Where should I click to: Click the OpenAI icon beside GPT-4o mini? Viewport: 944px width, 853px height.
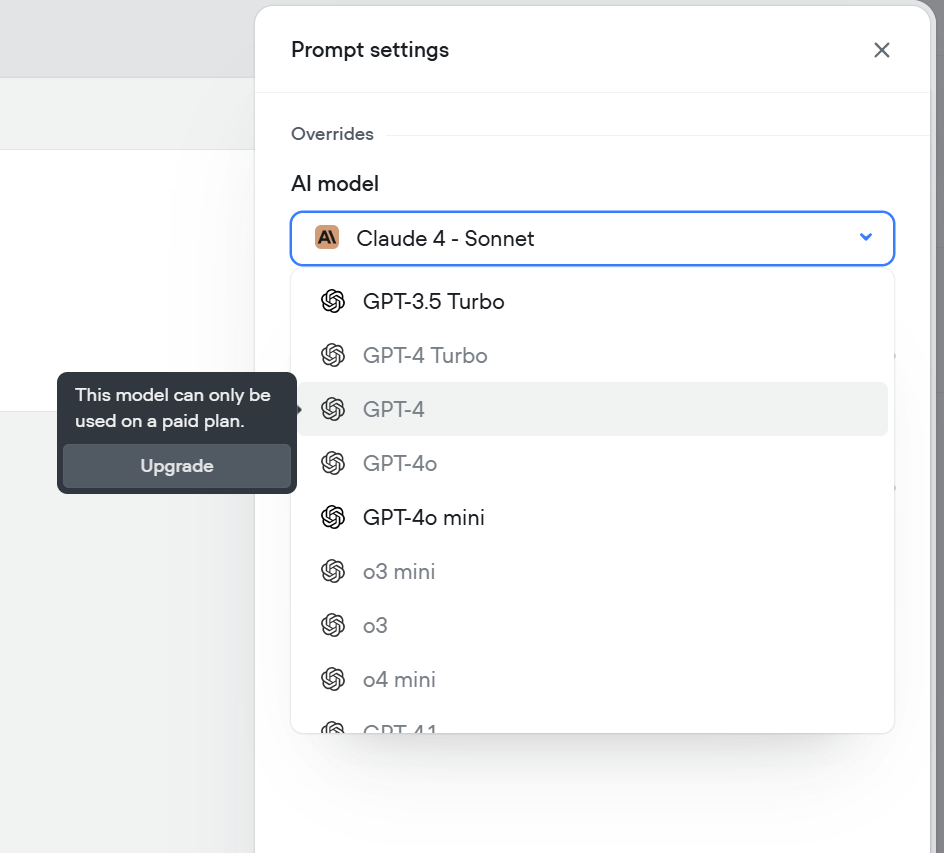[333, 518]
